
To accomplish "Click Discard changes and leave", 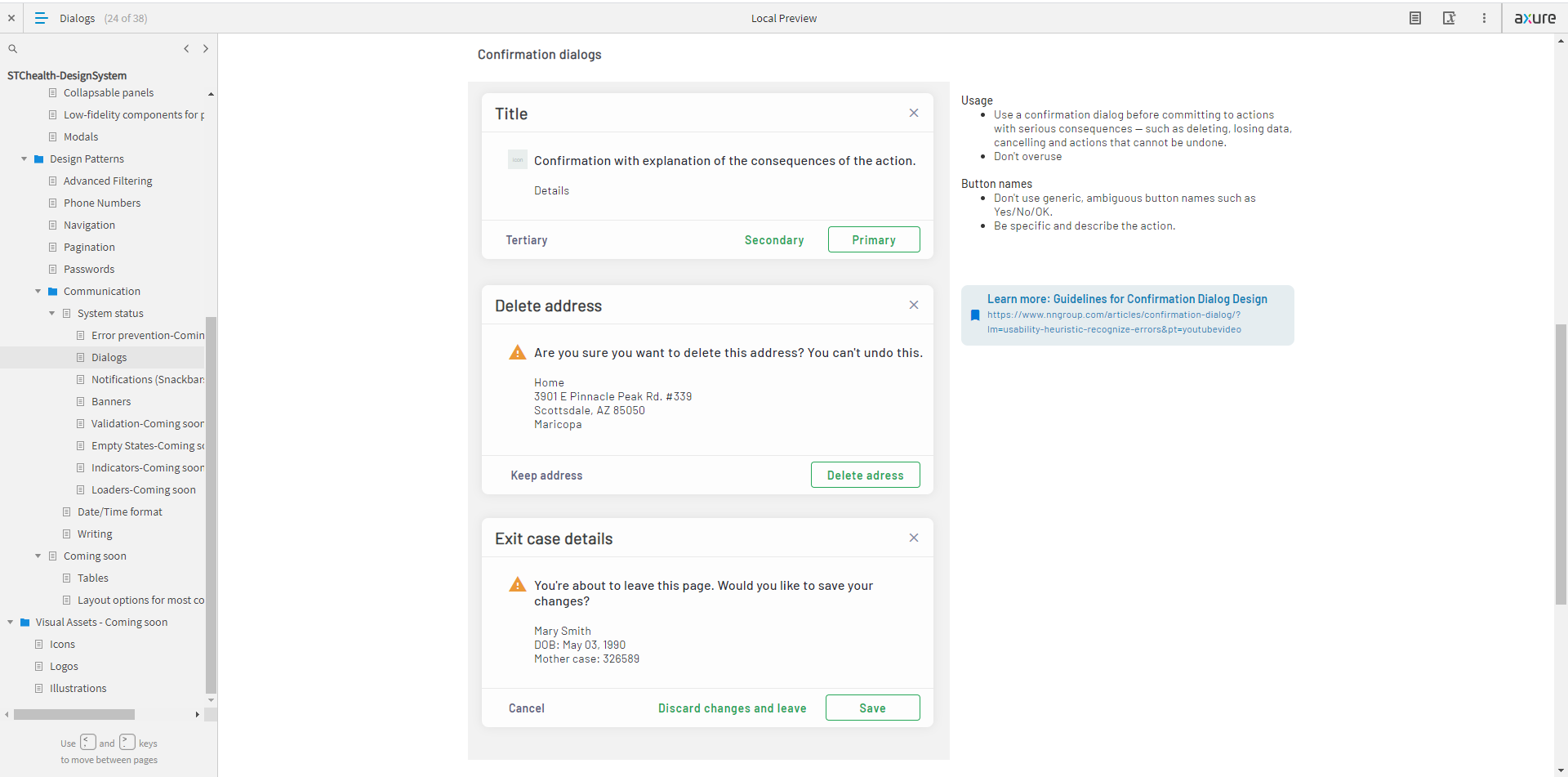I will [x=732, y=708].
